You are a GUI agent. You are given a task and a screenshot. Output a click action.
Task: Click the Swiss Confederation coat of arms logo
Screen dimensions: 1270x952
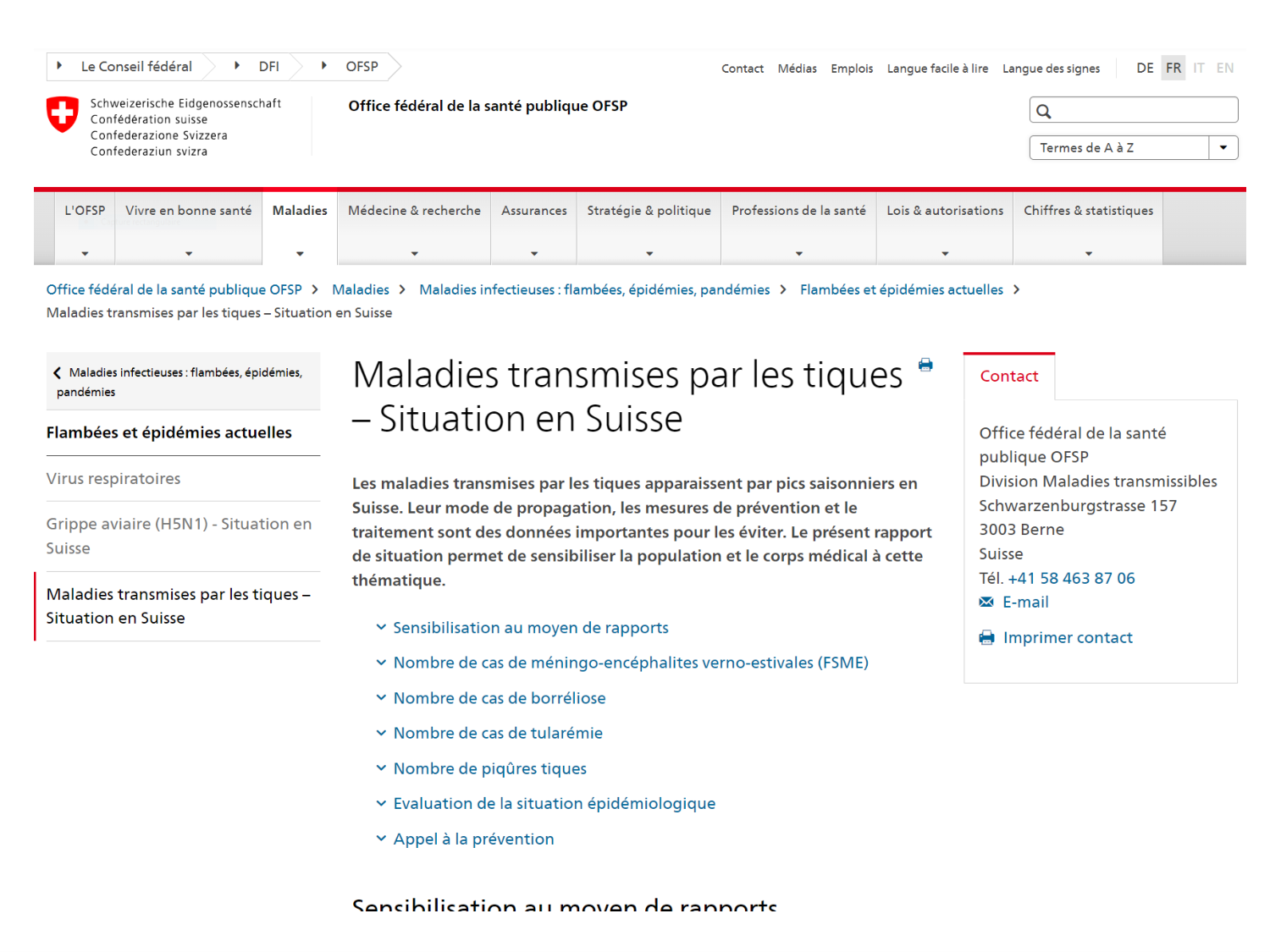coord(62,113)
